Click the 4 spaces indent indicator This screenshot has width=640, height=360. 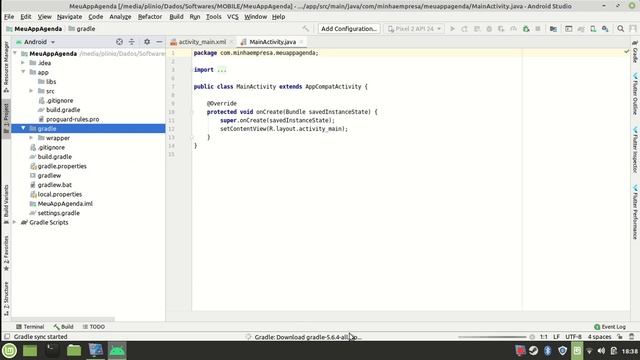(599, 337)
